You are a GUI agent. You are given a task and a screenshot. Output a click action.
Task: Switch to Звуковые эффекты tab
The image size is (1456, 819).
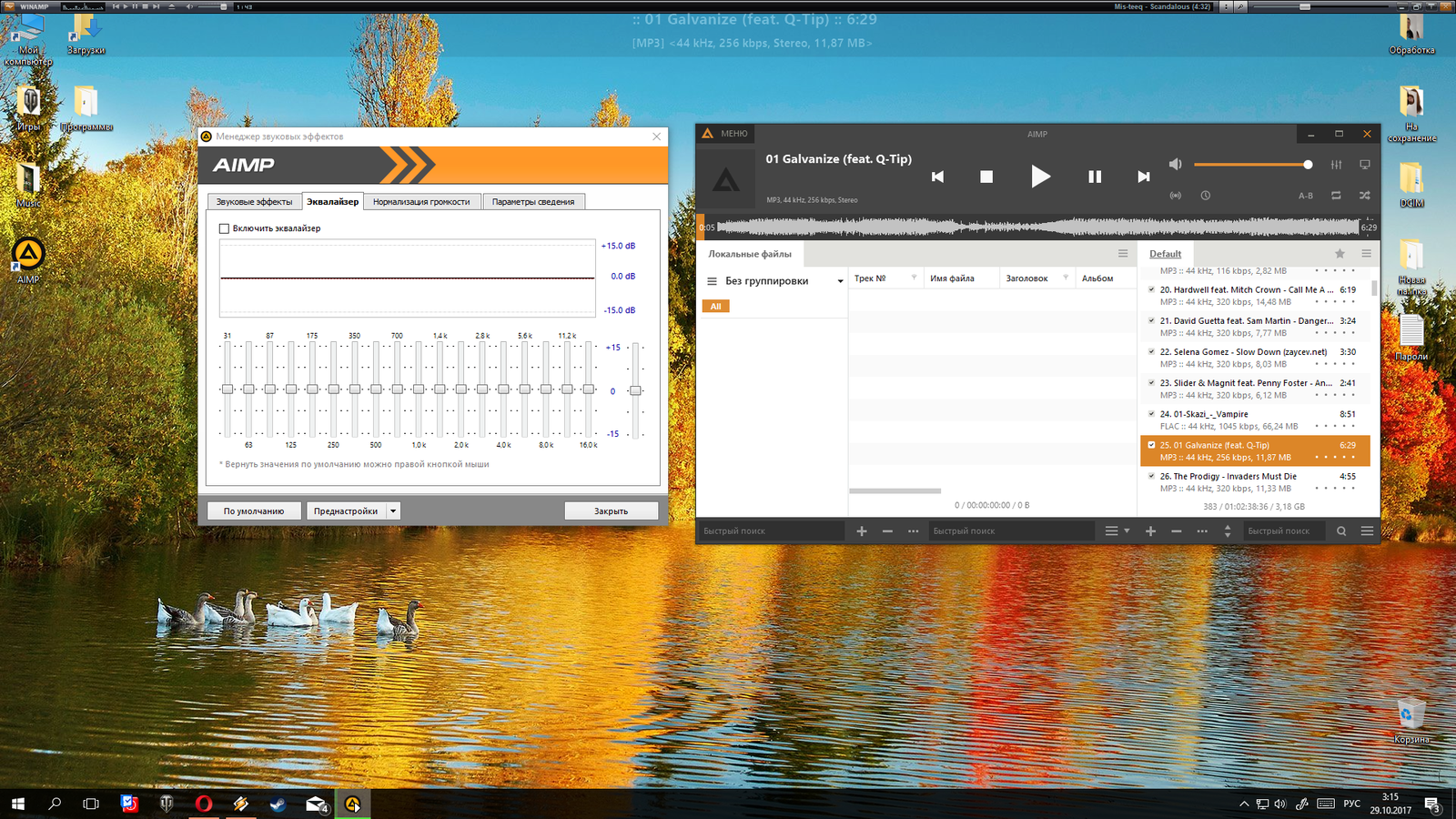(x=254, y=202)
